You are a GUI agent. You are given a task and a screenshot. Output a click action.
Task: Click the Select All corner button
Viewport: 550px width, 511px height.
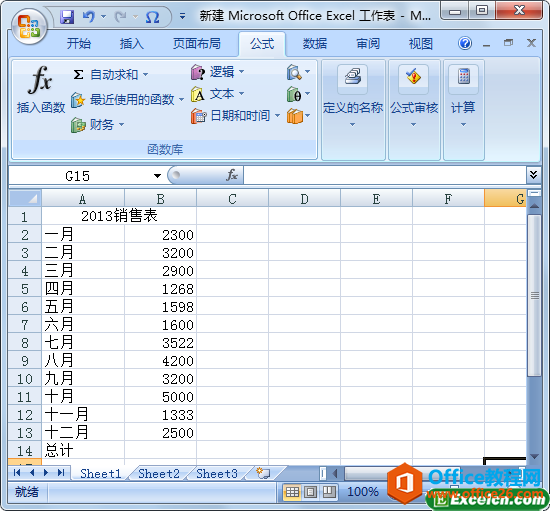25,198
